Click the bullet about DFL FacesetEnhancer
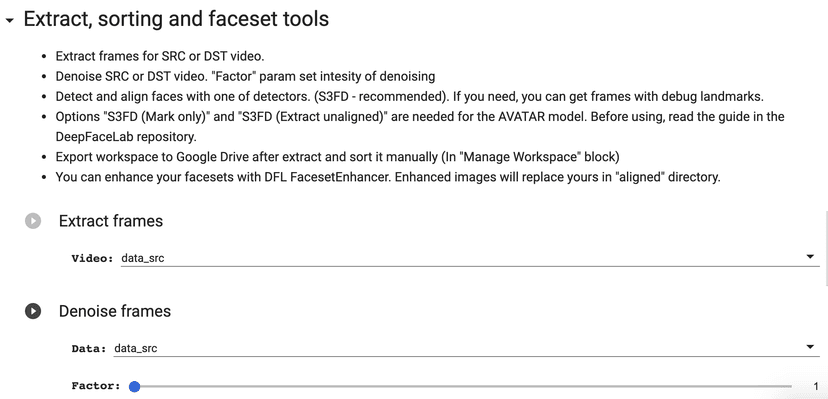This screenshot has height=399, width=828. [388, 177]
